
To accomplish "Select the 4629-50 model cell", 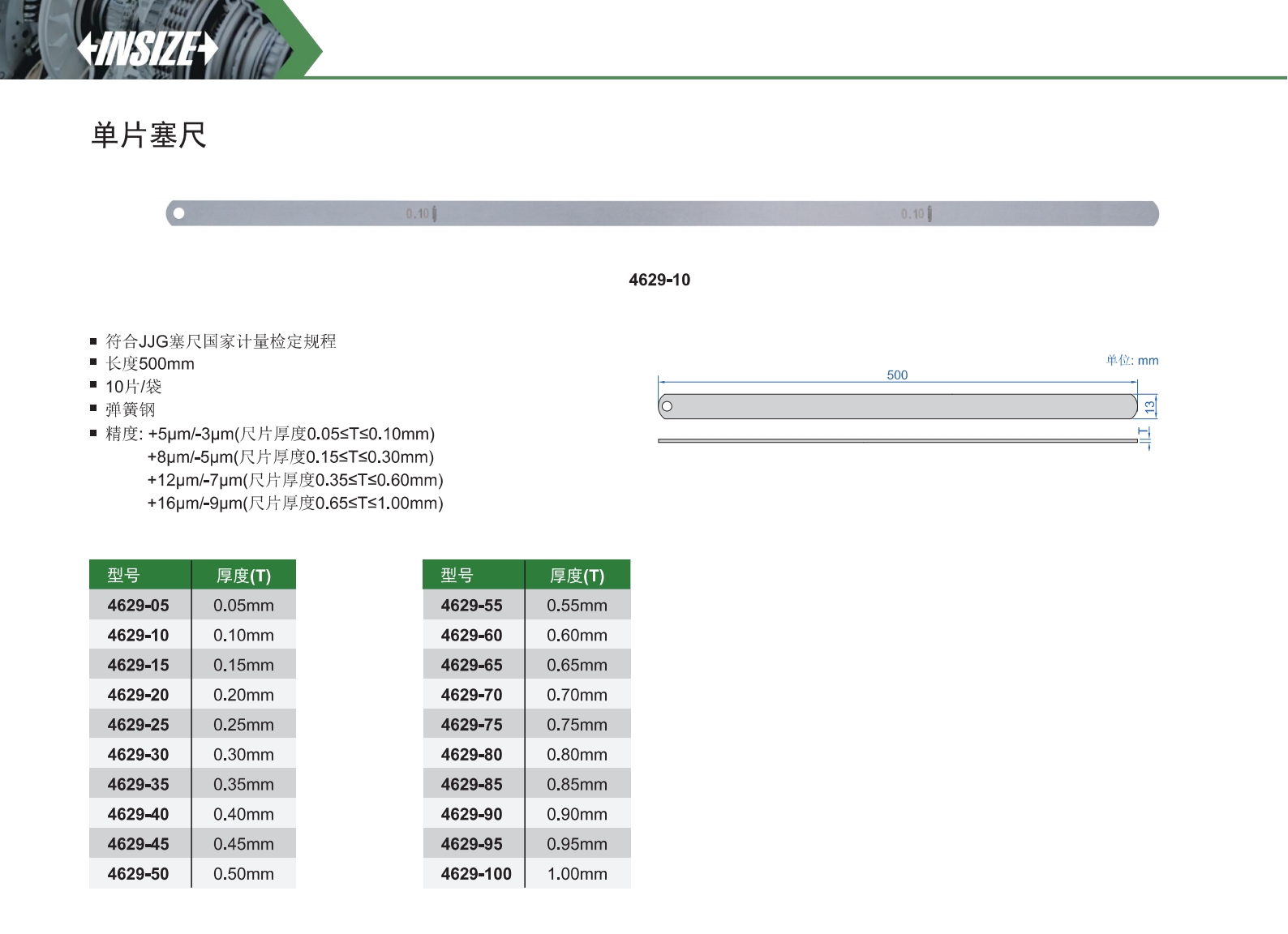I will pyautogui.click(x=139, y=874).
